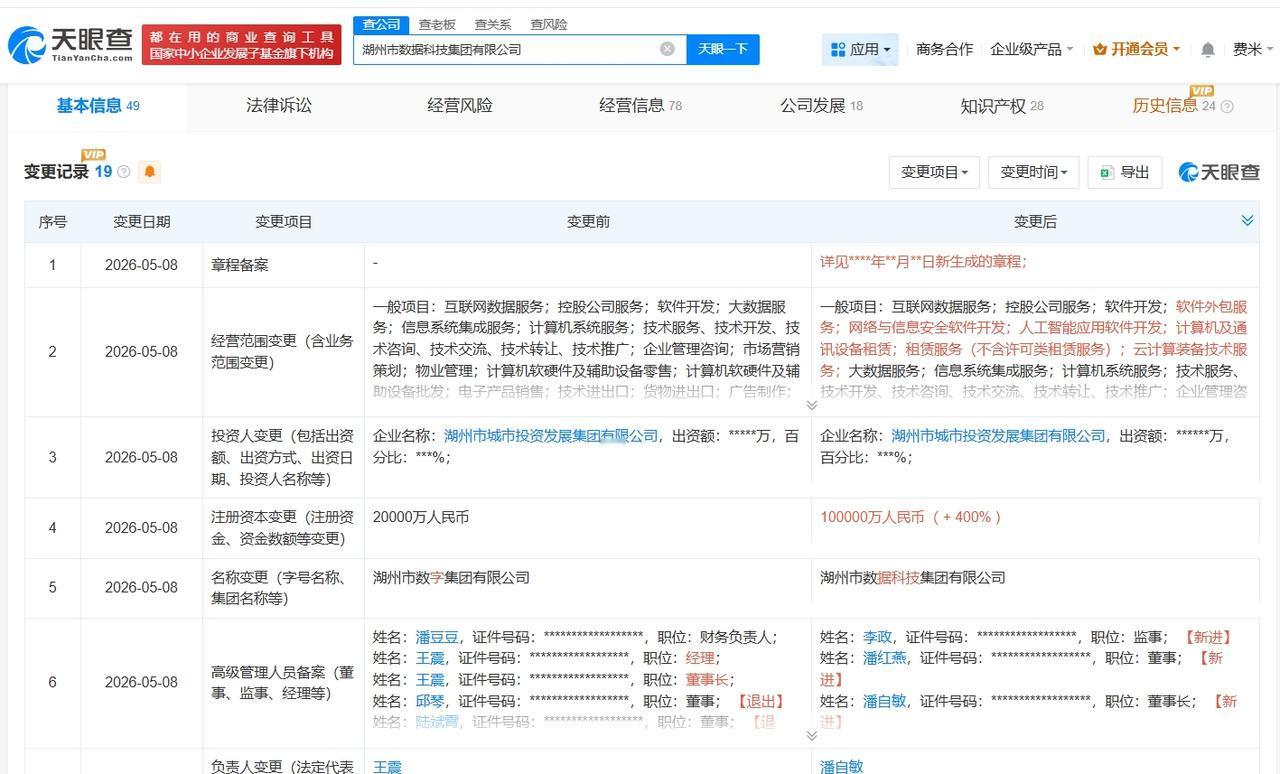Image resolution: width=1280 pixels, height=774 pixels.
Task: Open notifications via the header bell icon
Action: 1208,49
